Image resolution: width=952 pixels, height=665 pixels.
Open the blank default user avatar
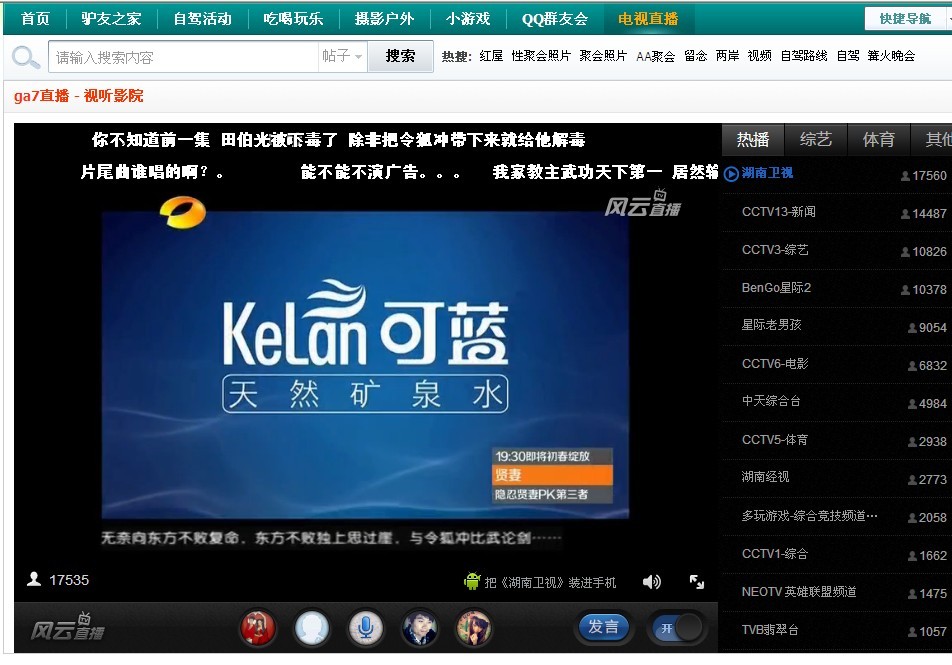tap(311, 627)
